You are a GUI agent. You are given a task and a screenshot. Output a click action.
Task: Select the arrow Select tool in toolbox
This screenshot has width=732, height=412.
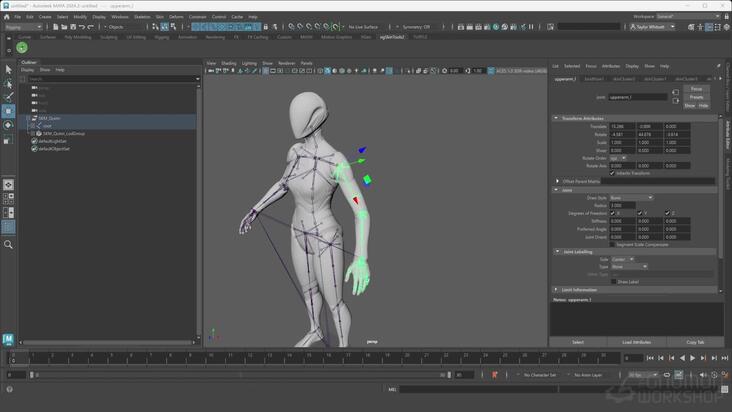coord(9,69)
